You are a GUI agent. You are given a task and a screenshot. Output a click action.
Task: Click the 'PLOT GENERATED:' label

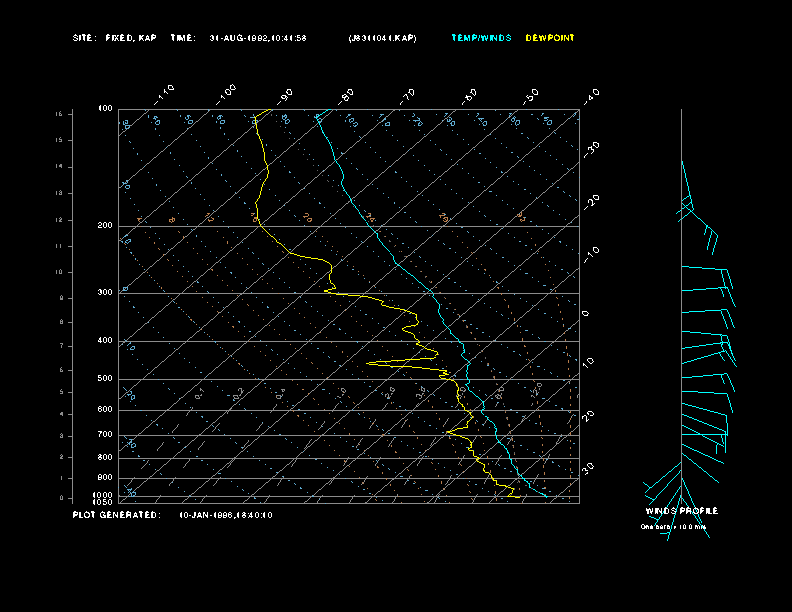click(x=117, y=515)
